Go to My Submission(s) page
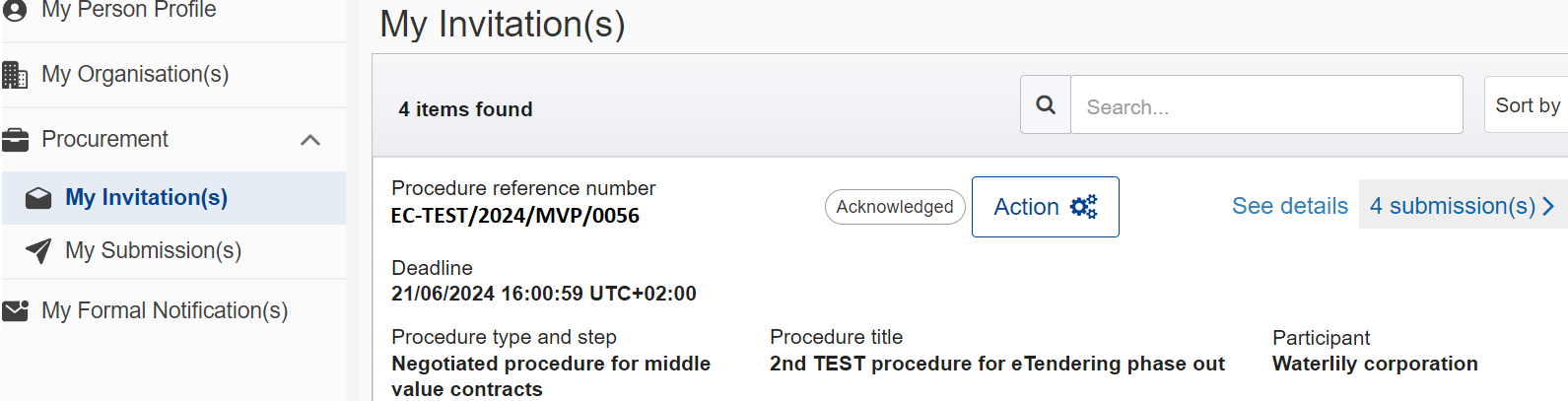This screenshot has width=1568, height=401. [x=153, y=251]
